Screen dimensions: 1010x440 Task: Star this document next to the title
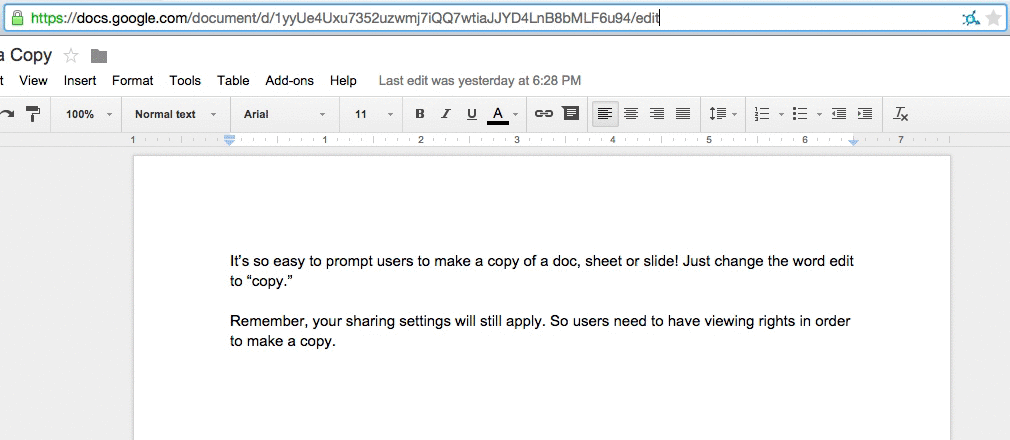coord(71,56)
